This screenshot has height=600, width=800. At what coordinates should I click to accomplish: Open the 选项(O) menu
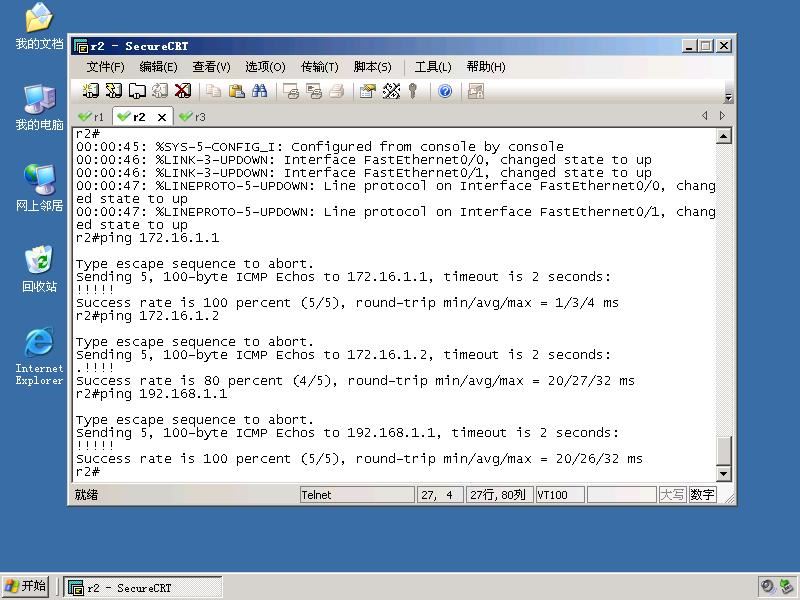(265, 67)
